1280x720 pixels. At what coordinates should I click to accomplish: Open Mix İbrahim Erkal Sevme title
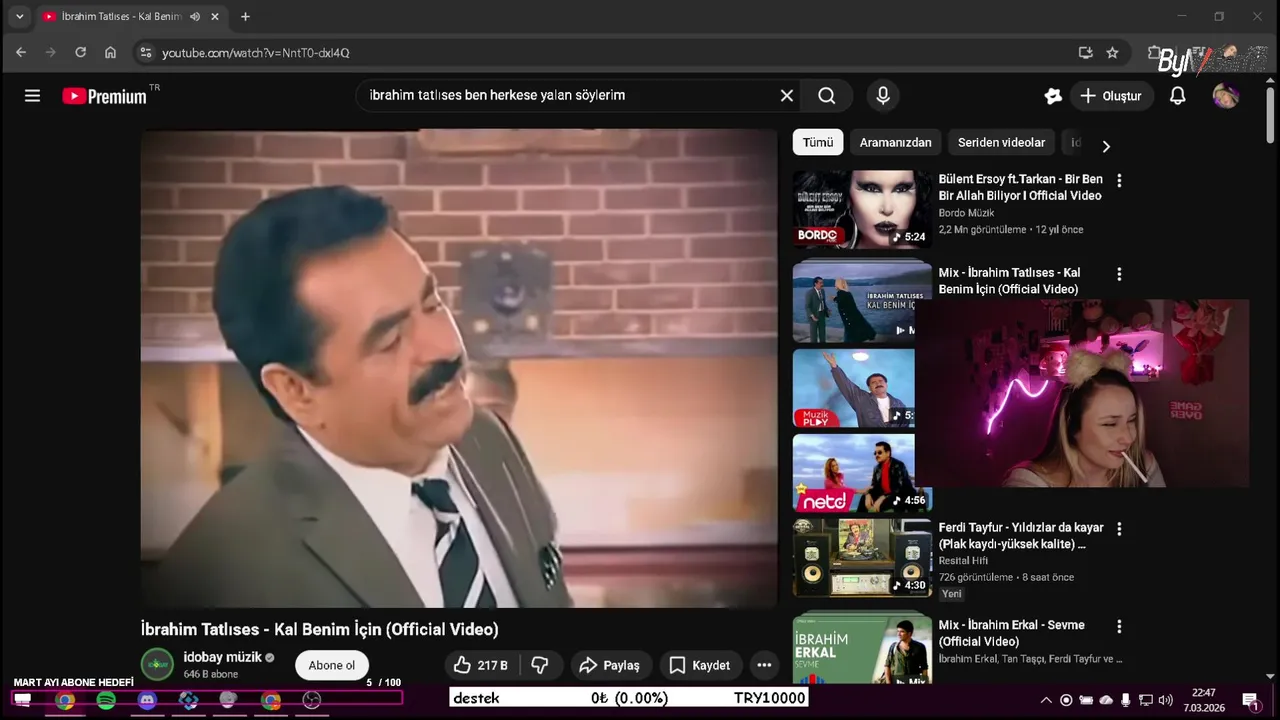pos(1011,633)
